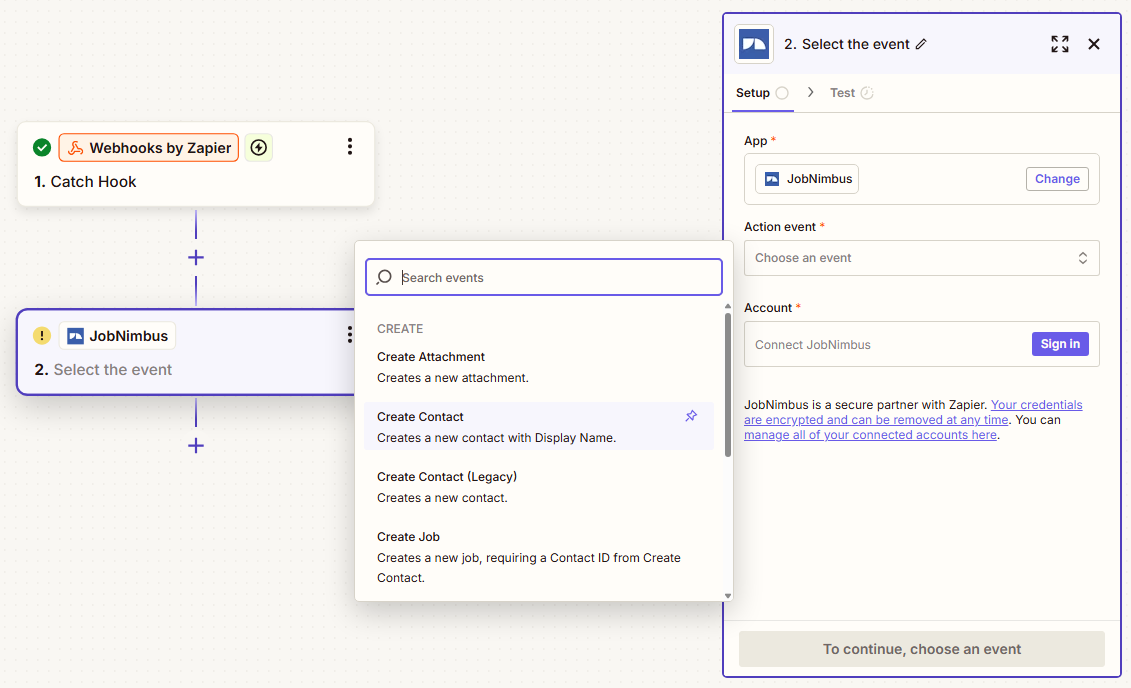This screenshot has height=688, width=1131.
Task: Add a step between Catch Hook and JobNimbus
Action: coord(195,257)
